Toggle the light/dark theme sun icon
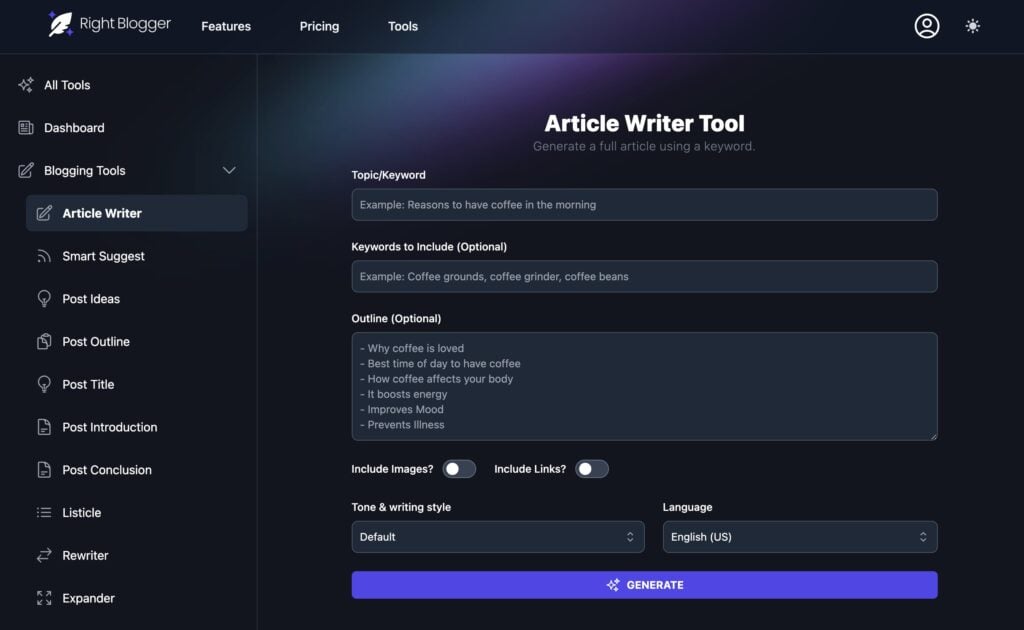This screenshot has width=1024, height=630. point(972,26)
